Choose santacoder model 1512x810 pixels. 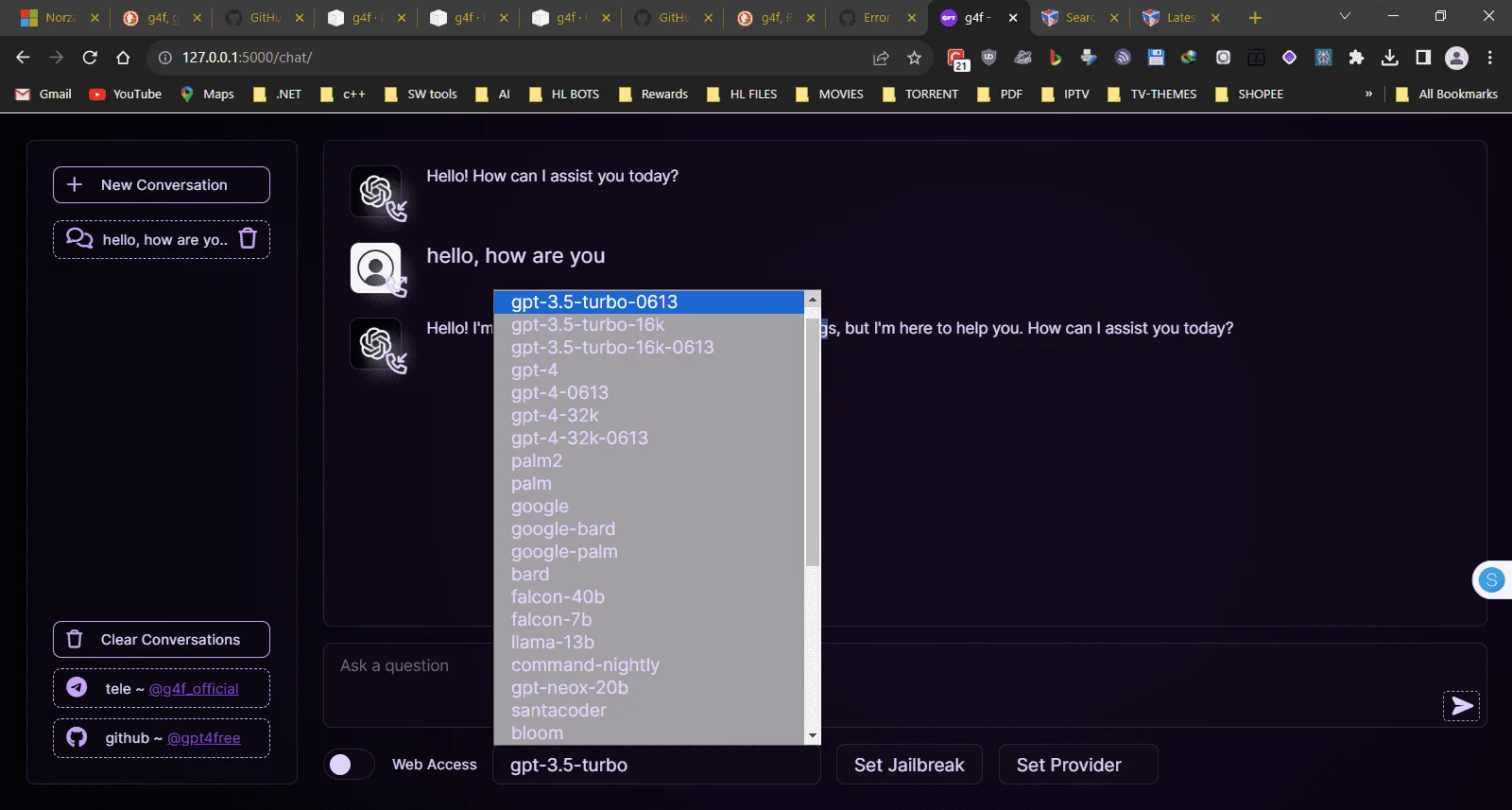point(649,711)
